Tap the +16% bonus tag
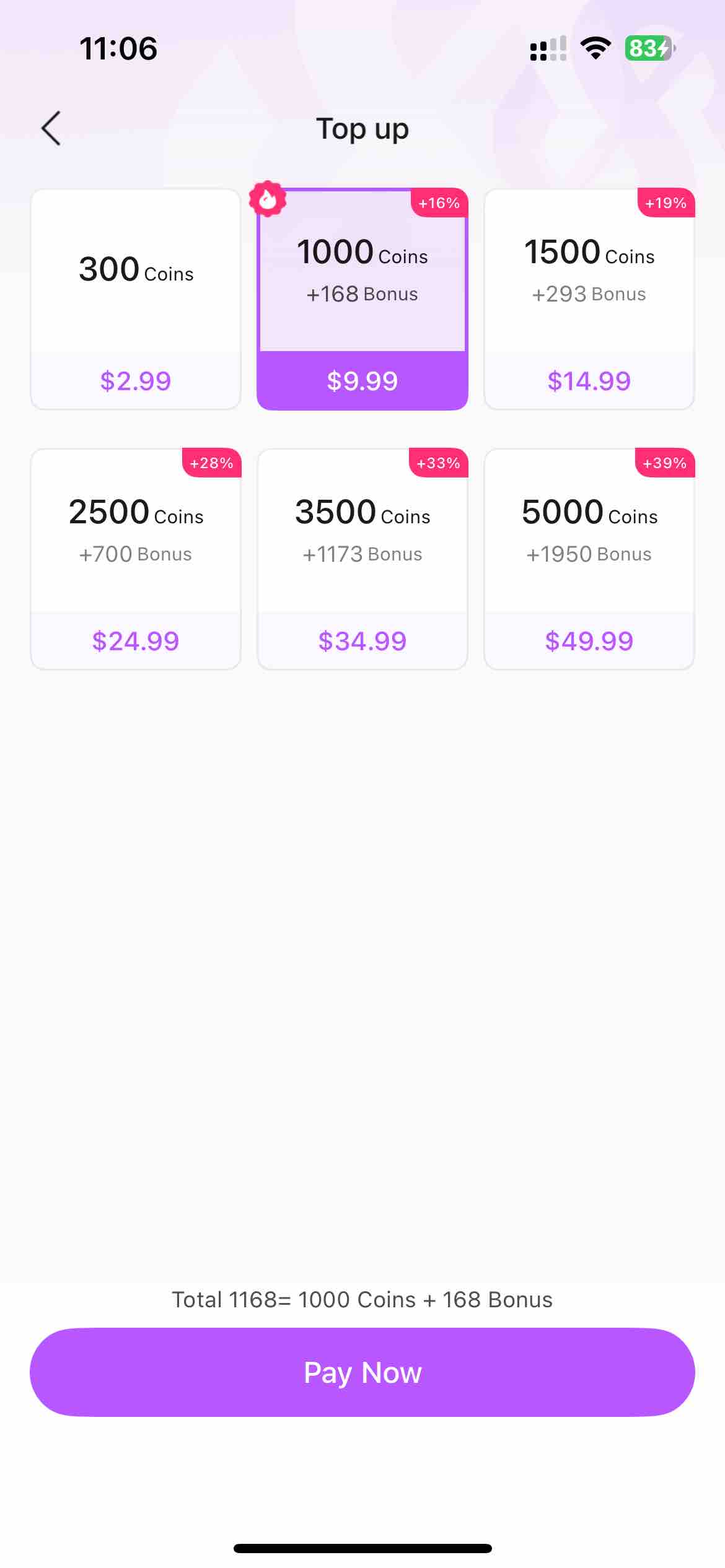Screen dimensions: 725x1568 (439, 203)
